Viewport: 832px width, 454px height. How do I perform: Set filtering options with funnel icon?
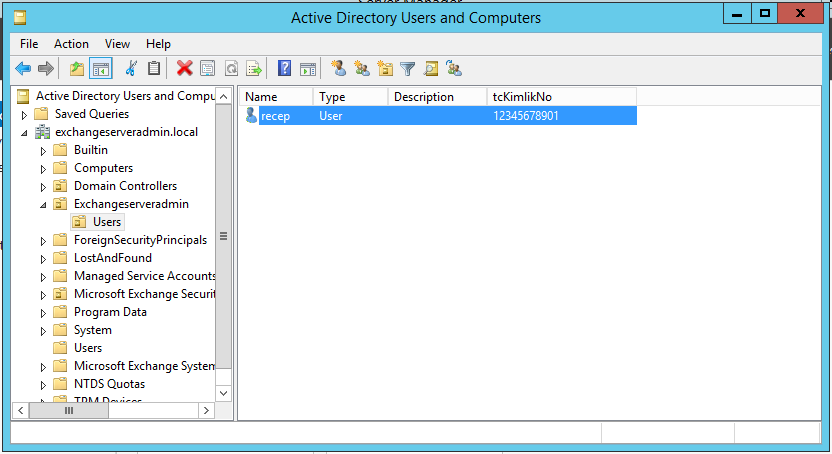click(x=408, y=68)
